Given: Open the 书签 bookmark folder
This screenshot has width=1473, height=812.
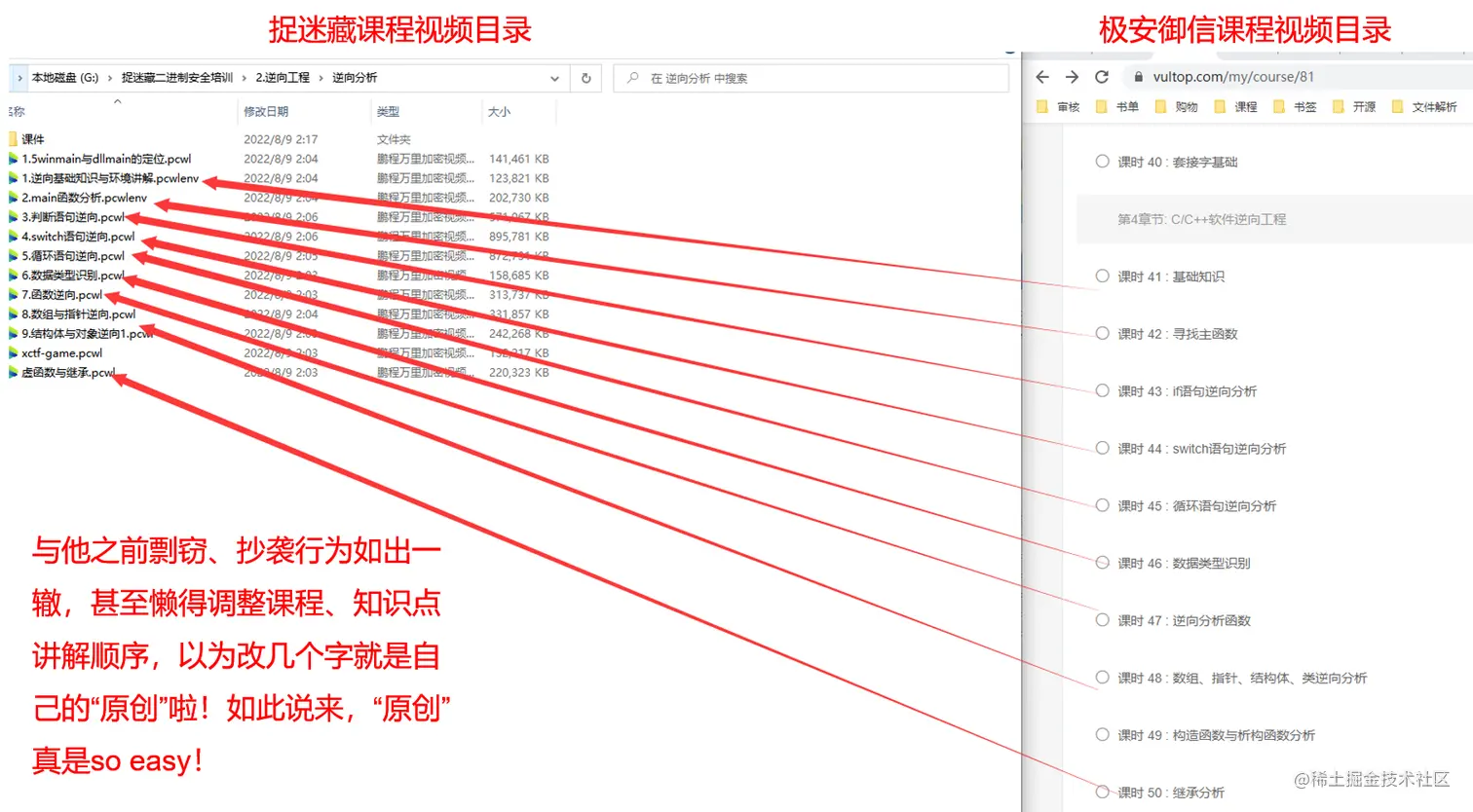Looking at the screenshot, I should coord(1295,107).
